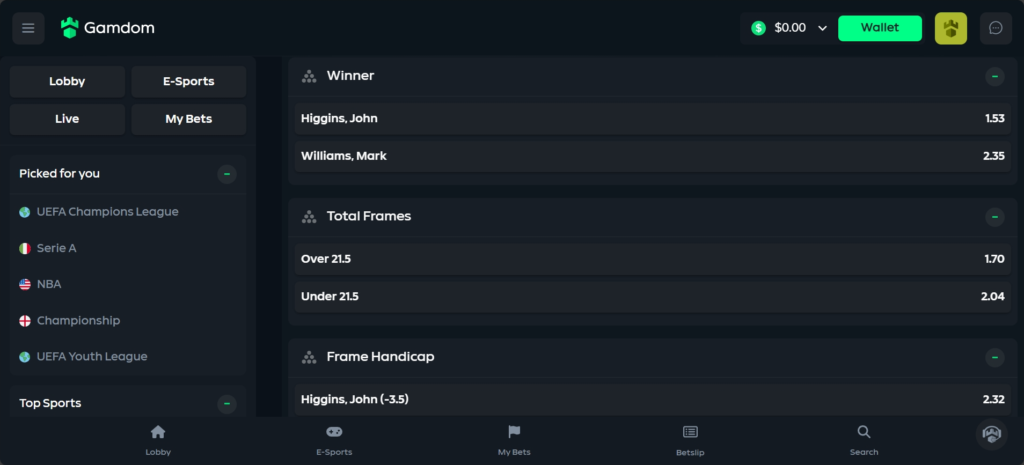Collapse the Winner market section
The image size is (1024, 465).
click(994, 76)
